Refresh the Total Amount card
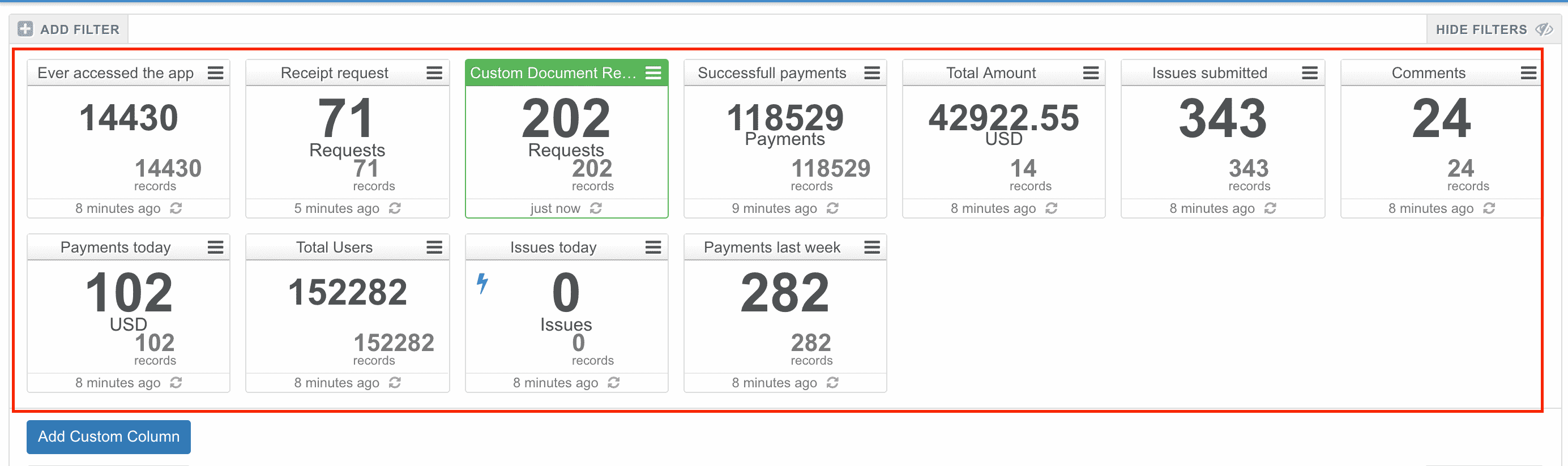Viewport: 1568px width, 466px height. pyautogui.click(x=1051, y=208)
